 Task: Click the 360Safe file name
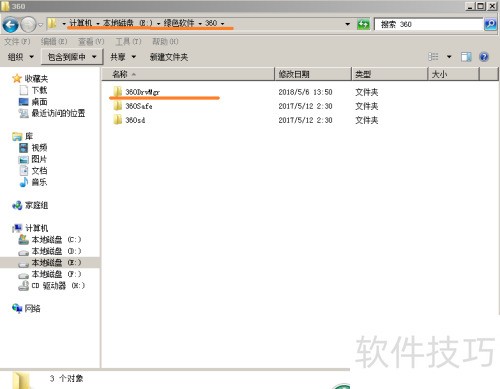pyautogui.click(x=139, y=106)
